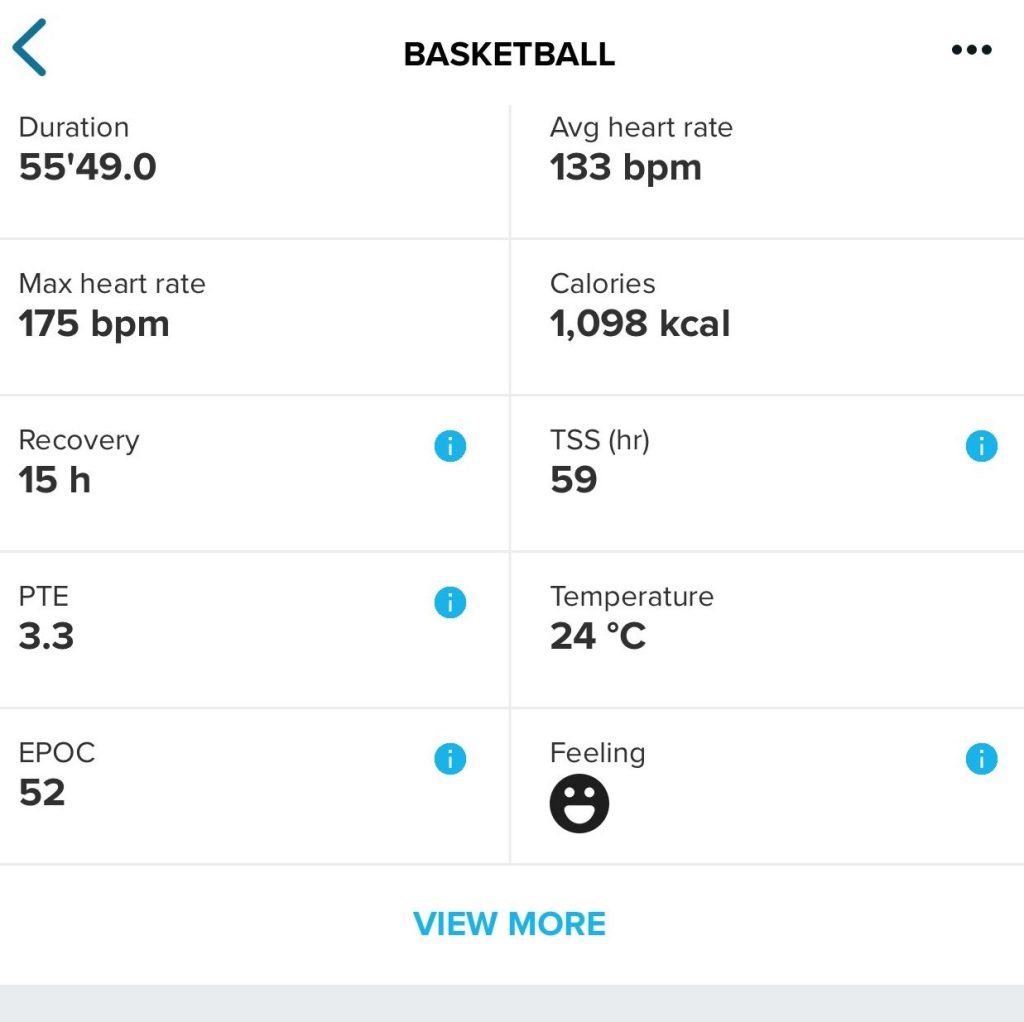The width and height of the screenshot is (1024, 1022).
Task: Tap the EPOC info icon
Action: tap(450, 760)
